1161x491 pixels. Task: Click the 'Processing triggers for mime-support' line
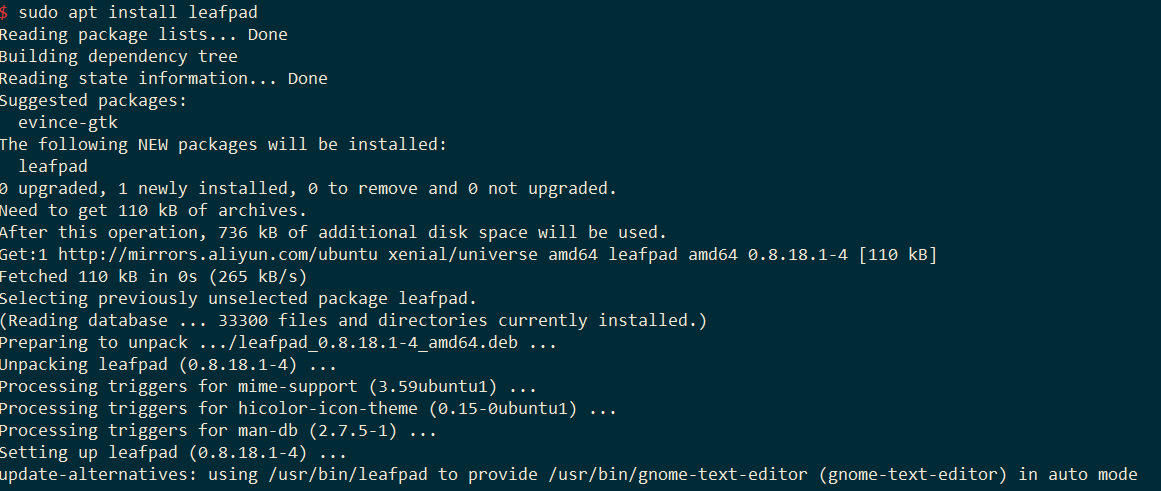[x=268, y=387]
